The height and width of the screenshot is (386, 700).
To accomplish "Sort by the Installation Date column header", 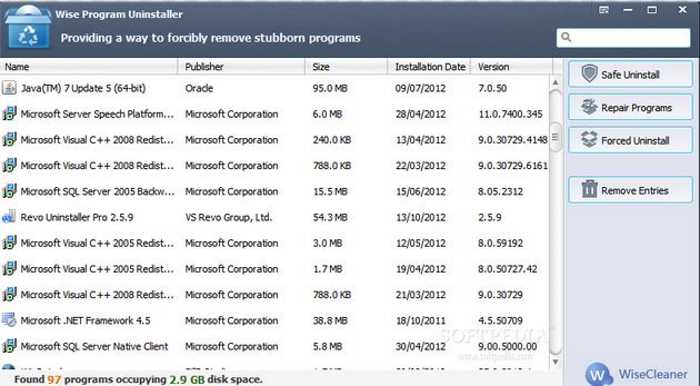I will click(429, 67).
